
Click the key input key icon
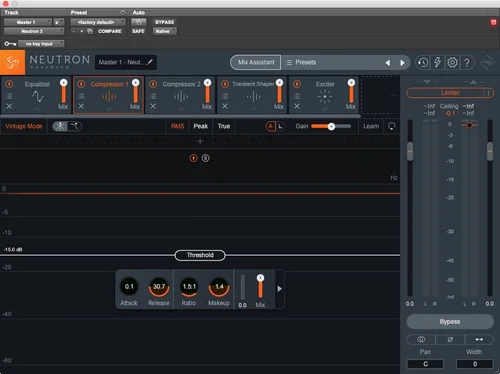coord(10,44)
